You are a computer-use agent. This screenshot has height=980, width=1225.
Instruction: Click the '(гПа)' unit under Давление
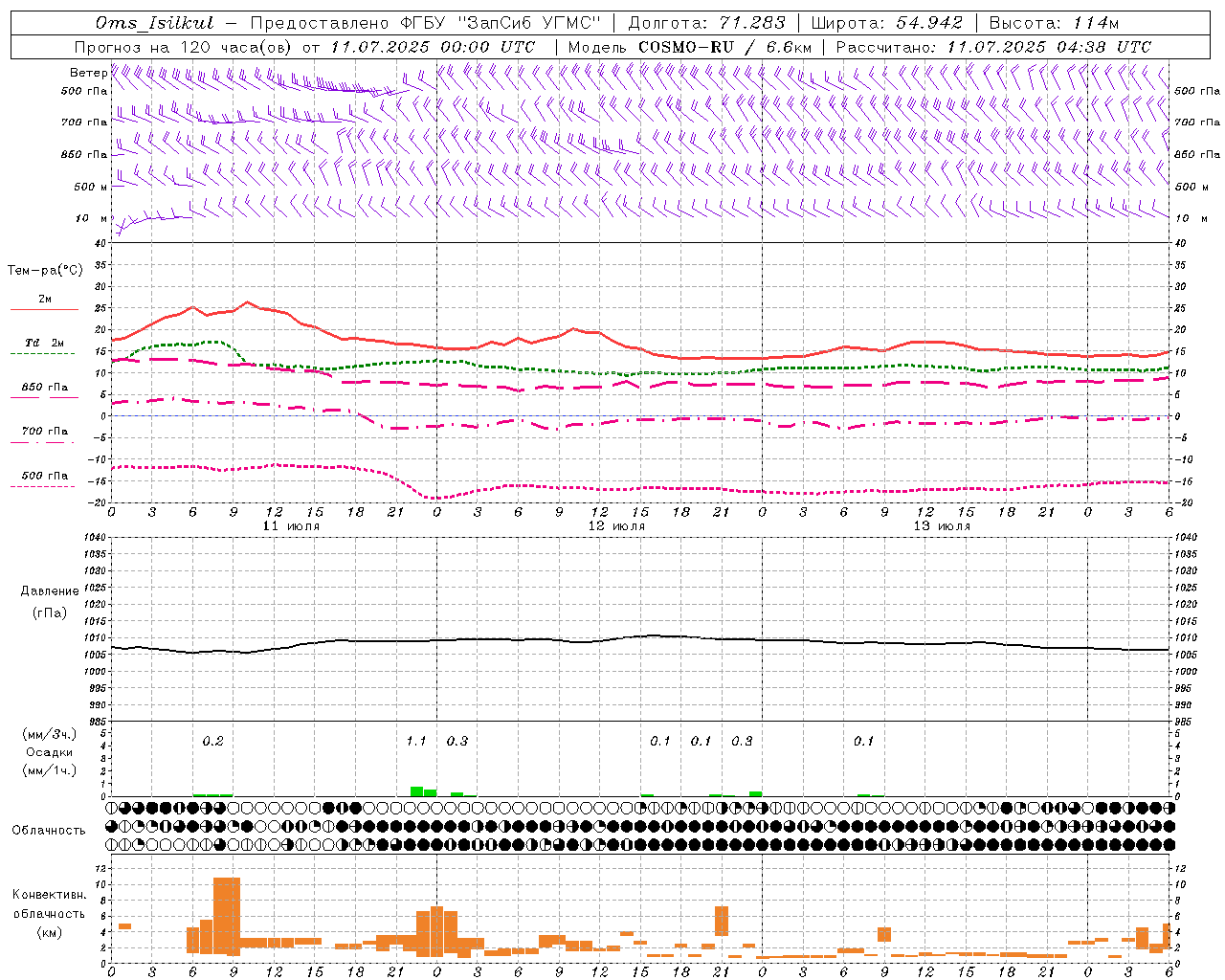coord(50,613)
